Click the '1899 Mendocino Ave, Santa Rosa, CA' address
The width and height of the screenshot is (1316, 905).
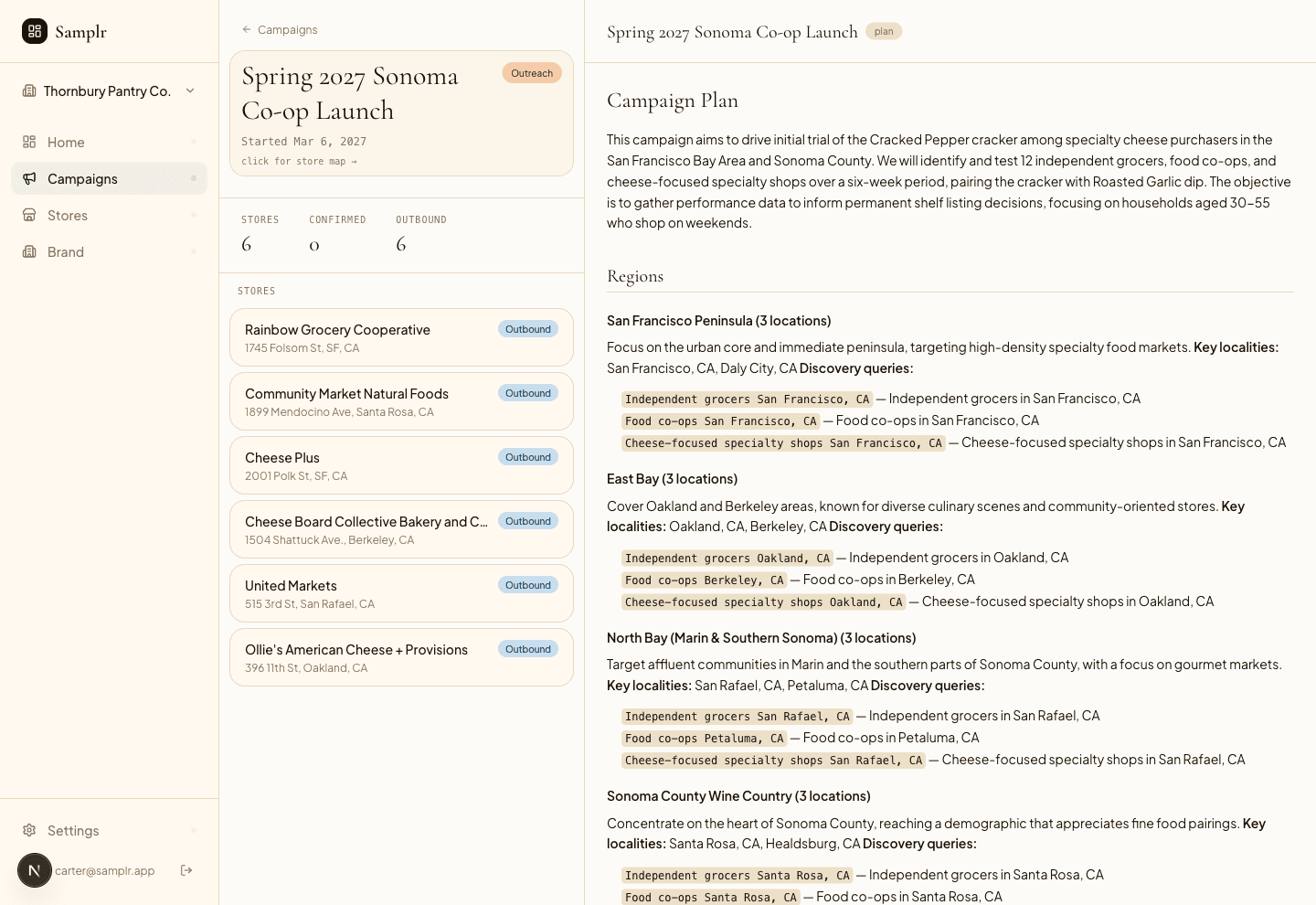click(339, 412)
